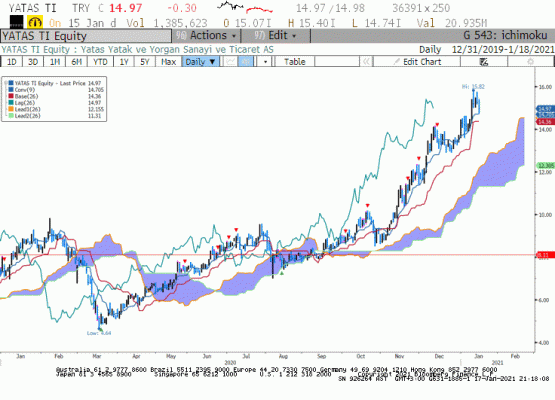Toggle the legend node handle circle

click(5, 83)
